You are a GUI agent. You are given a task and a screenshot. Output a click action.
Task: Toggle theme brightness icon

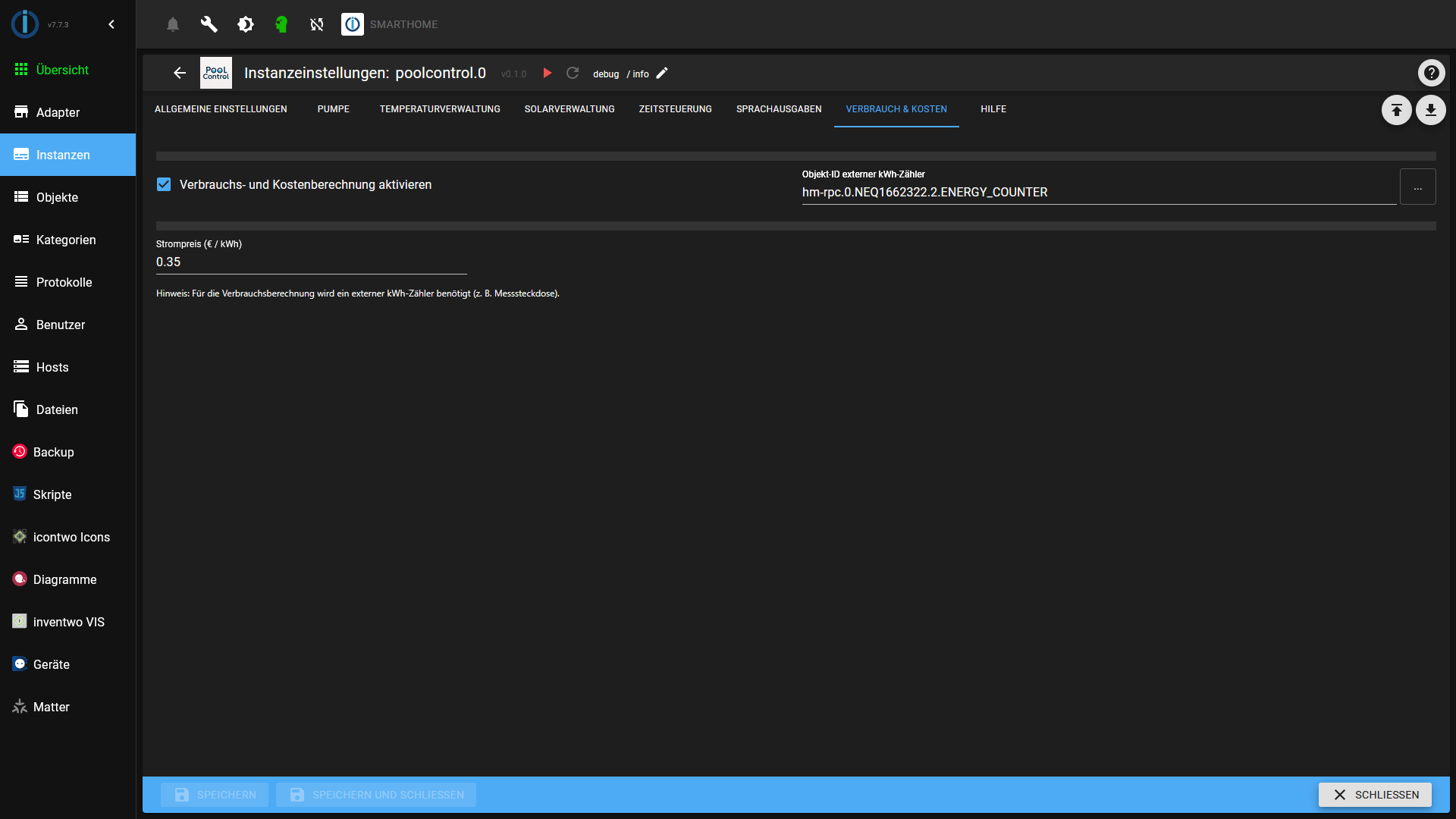click(245, 24)
